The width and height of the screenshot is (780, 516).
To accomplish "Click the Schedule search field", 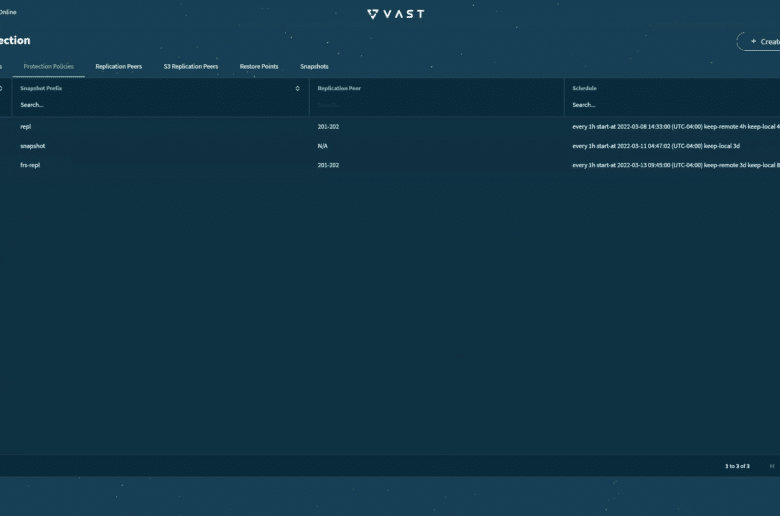I will coord(676,105).
